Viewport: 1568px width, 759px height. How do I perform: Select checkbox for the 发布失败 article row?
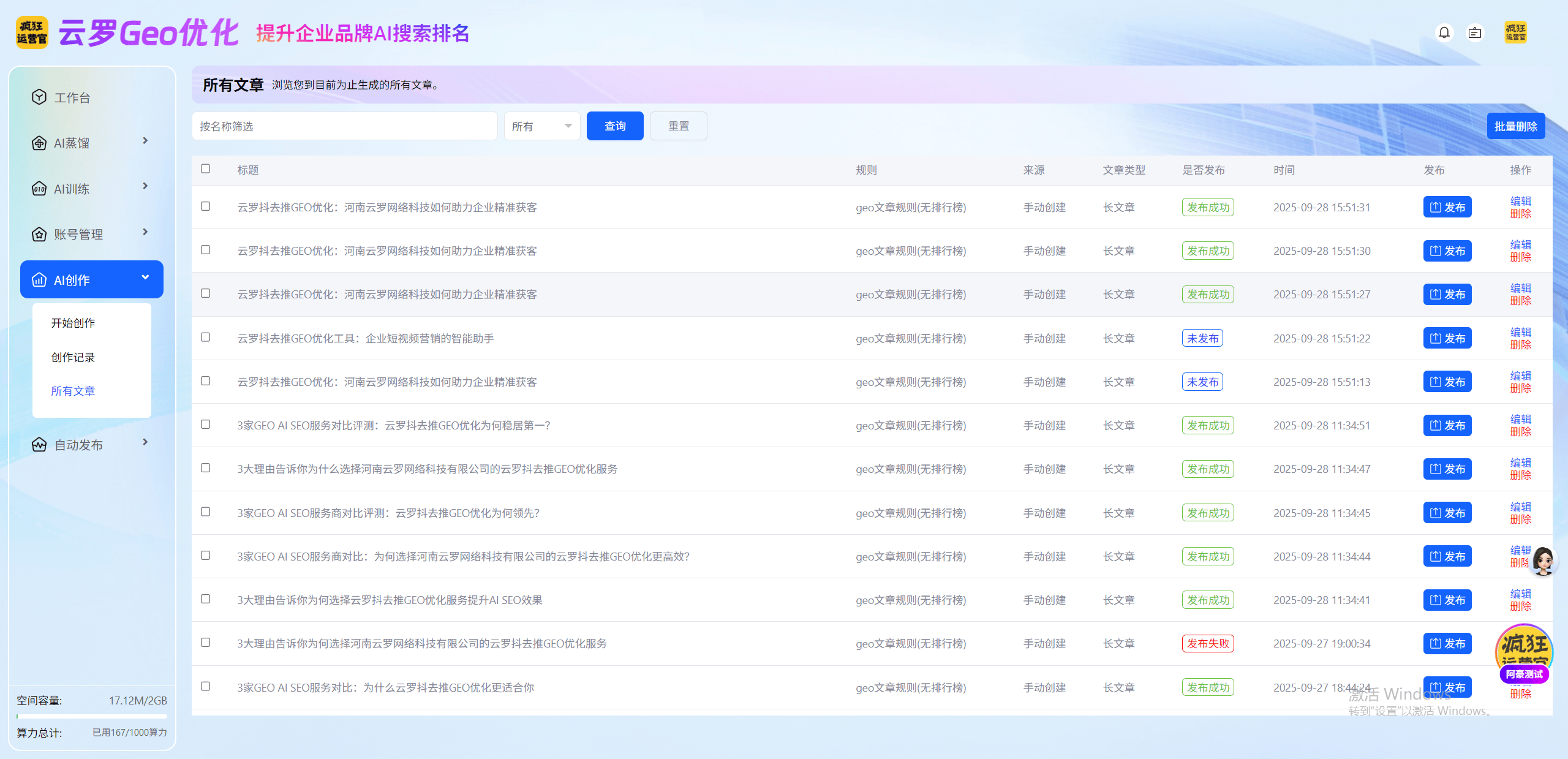206,643
